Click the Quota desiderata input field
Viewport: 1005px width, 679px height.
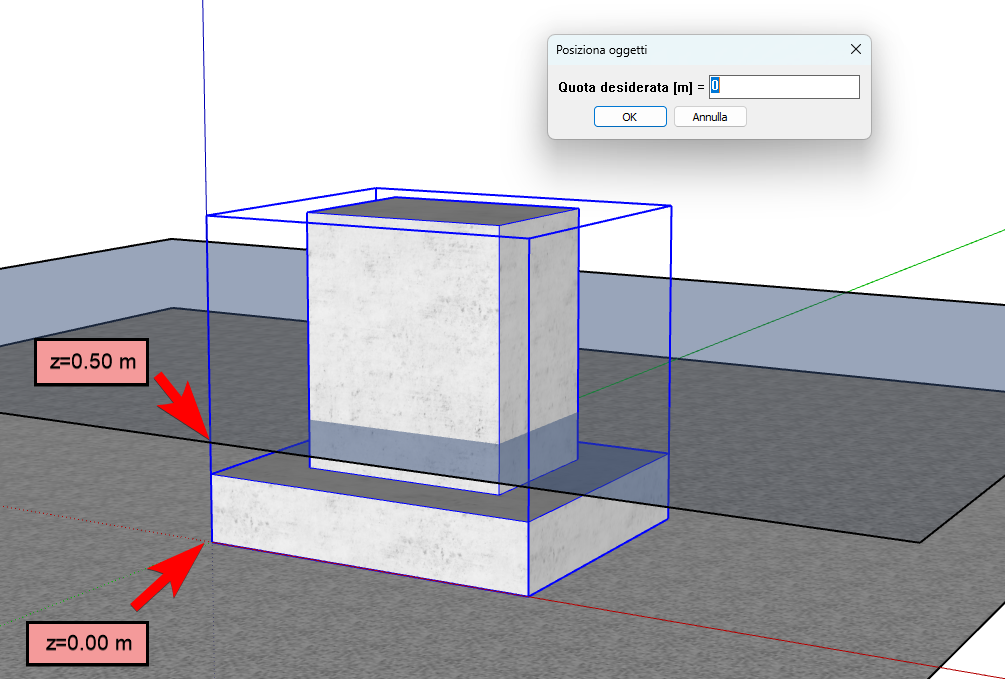784,87
